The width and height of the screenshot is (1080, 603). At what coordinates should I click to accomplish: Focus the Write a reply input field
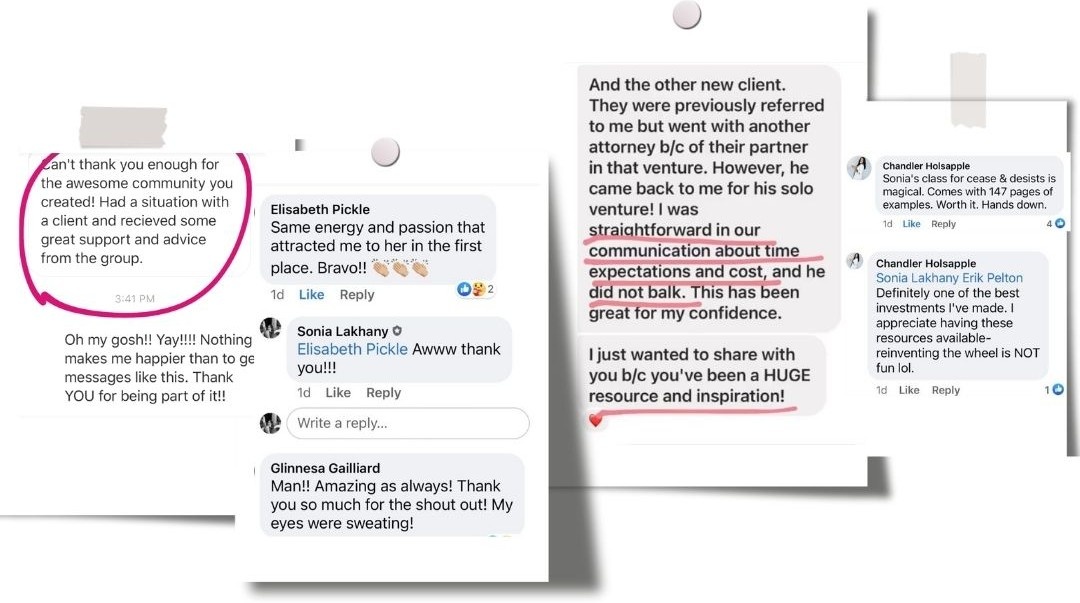(408, 423)
